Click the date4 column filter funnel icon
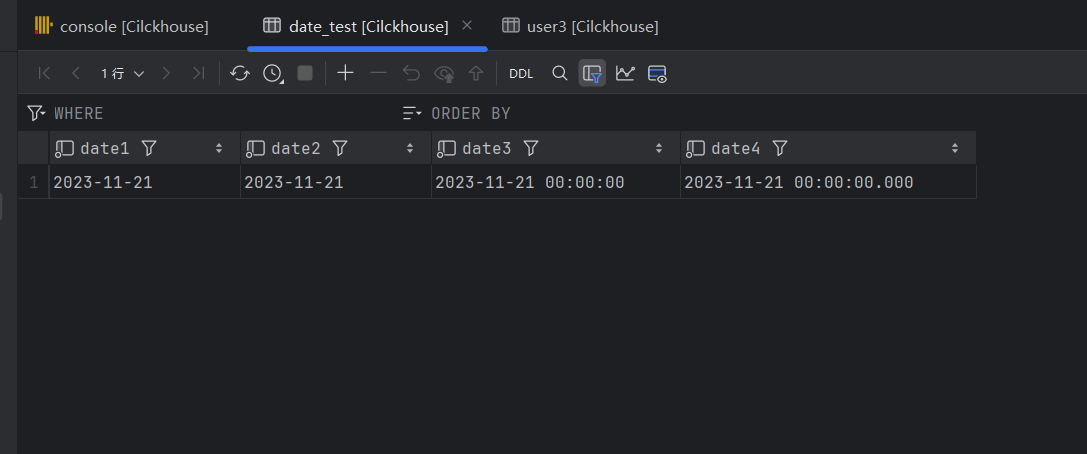Viewport: 1087px width, 454px height. (x=780, y=148)
